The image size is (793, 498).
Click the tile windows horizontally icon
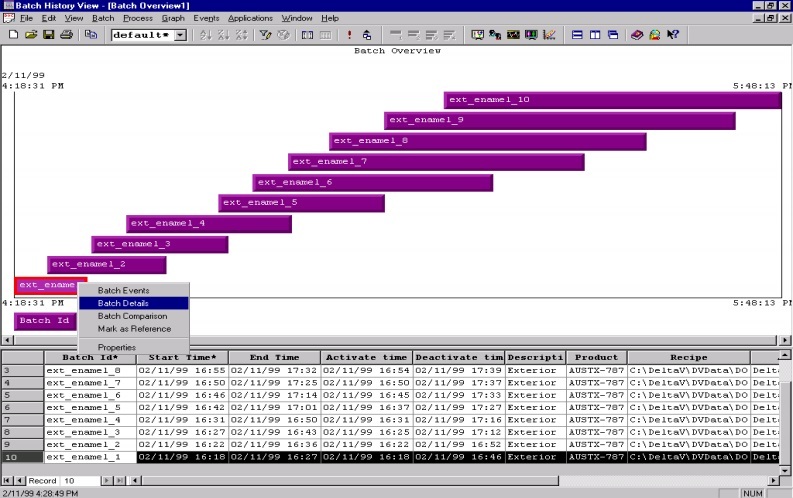(x=577, y=35)
